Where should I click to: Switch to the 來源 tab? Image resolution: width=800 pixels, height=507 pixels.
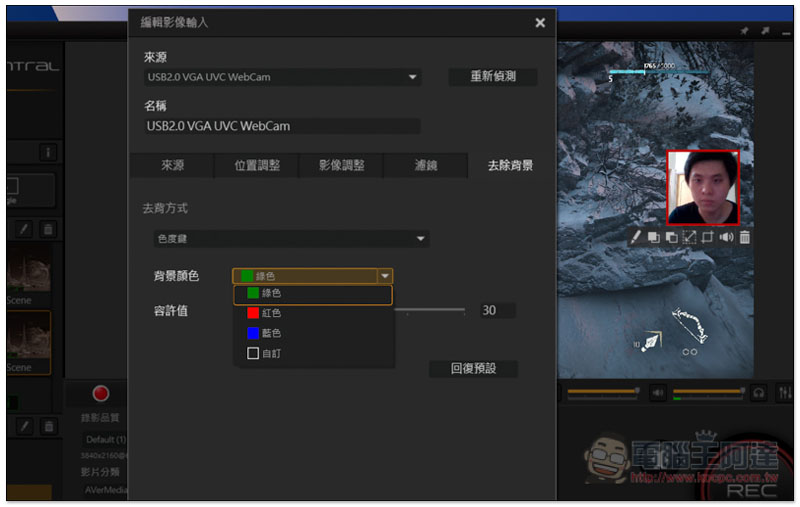point(172,165)
